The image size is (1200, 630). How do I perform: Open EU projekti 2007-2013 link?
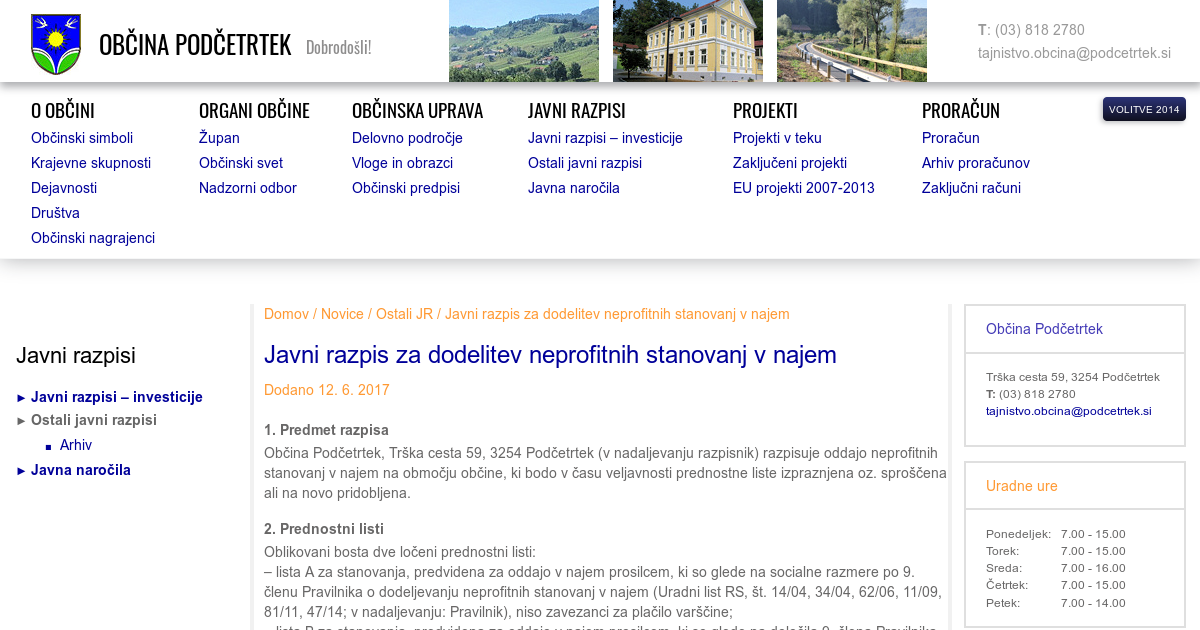(x=803, y=188)
